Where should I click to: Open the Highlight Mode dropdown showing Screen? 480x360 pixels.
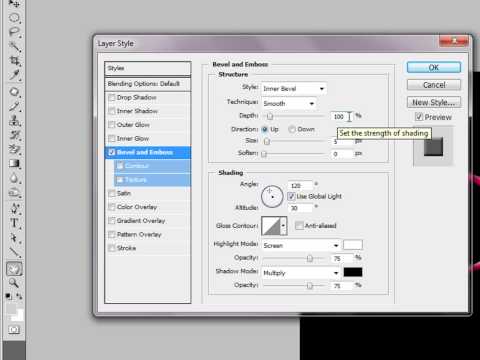tap(301, 246)
